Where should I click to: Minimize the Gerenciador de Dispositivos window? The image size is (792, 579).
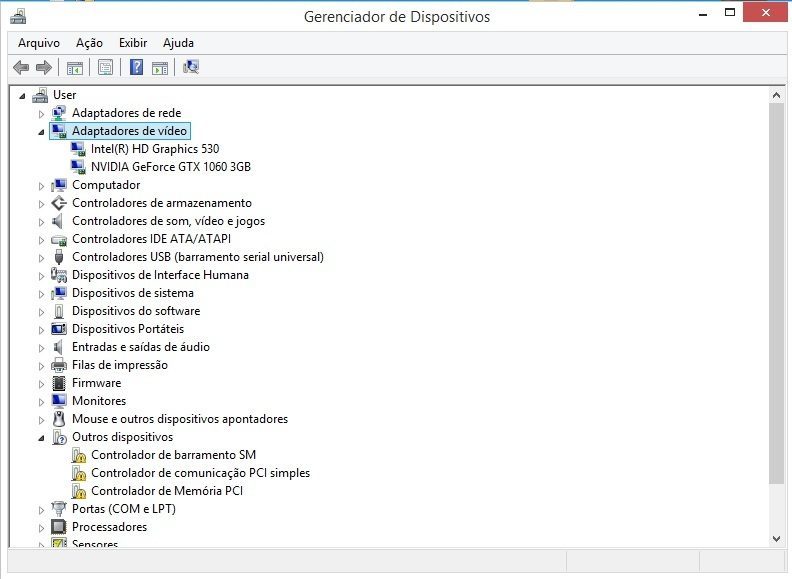point(703,14)
